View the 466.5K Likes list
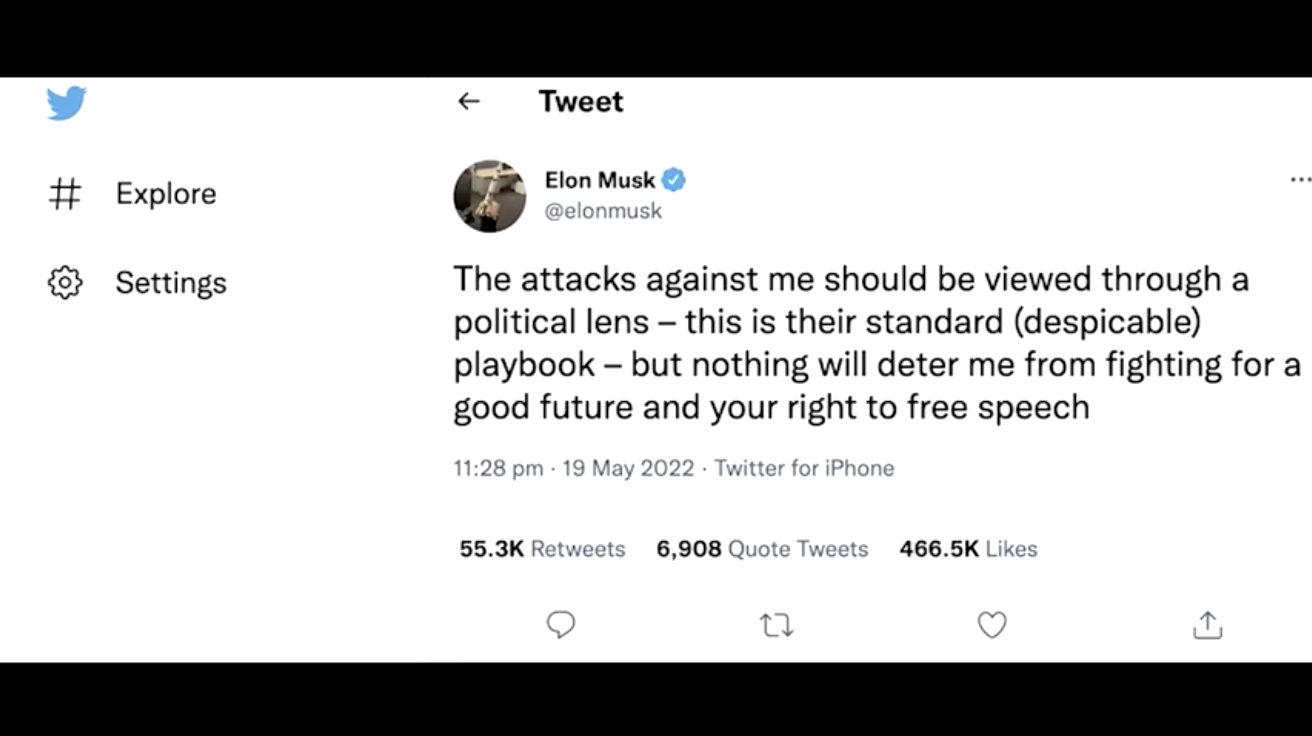Viewport: 1312px width, 736px height. (968, 549)
